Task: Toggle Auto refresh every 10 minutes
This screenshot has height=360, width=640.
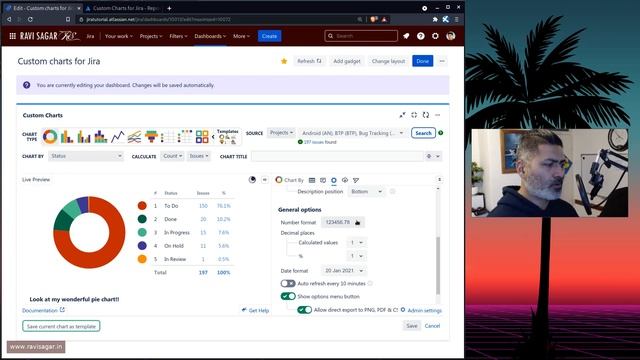Action: [x=288, y=283]
